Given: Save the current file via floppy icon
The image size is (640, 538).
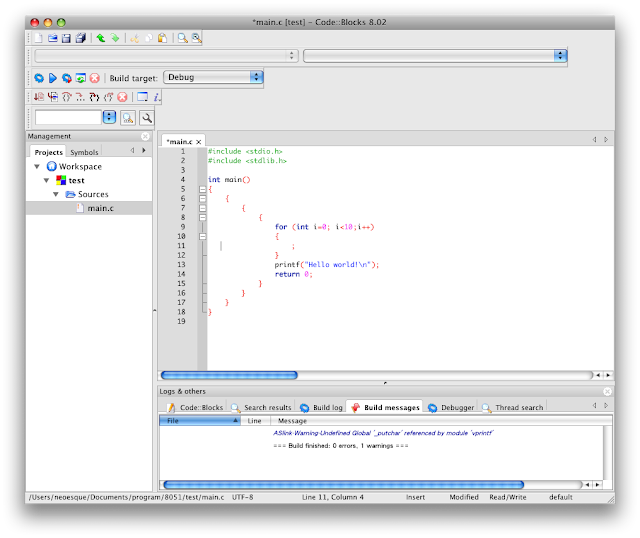Looking at the screenshot, I should [66, 38].
